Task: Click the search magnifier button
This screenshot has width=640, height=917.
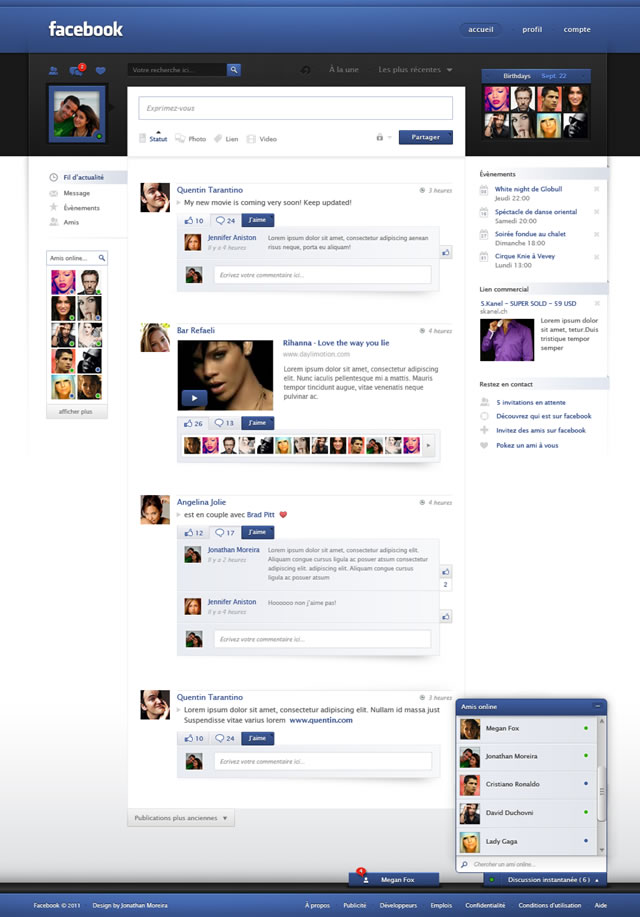Action: coord(233,70)
